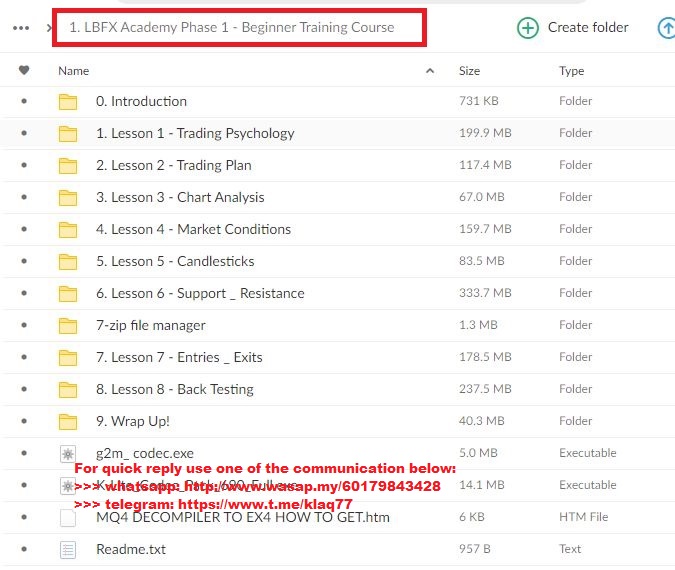The image size is (675, 570).
Task: Click folder icon of 9. Wrap Up!
Action: click(68, 422)
